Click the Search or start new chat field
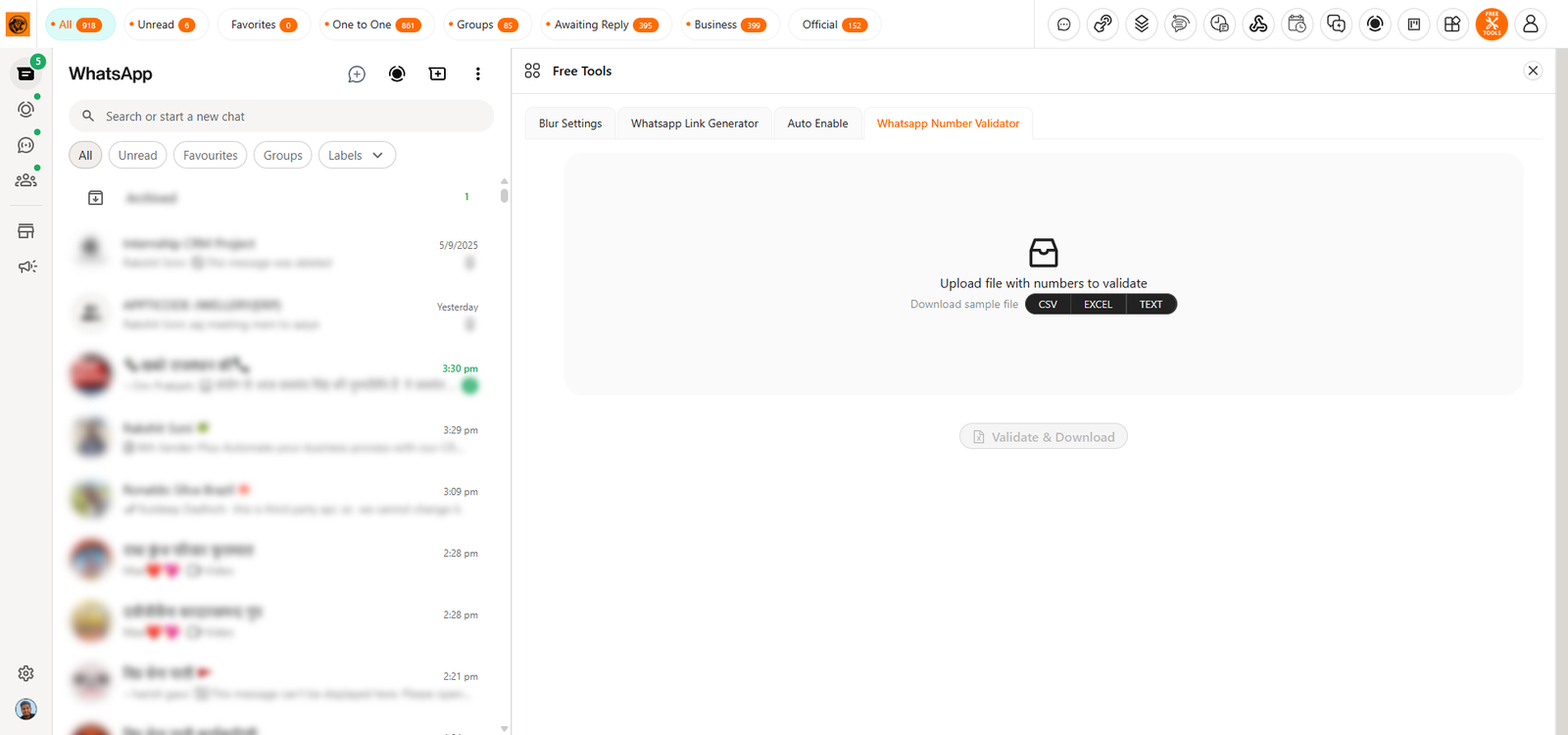Viewport: 1568px width, 735px height. pyautogui.click(x=284, y=117)
